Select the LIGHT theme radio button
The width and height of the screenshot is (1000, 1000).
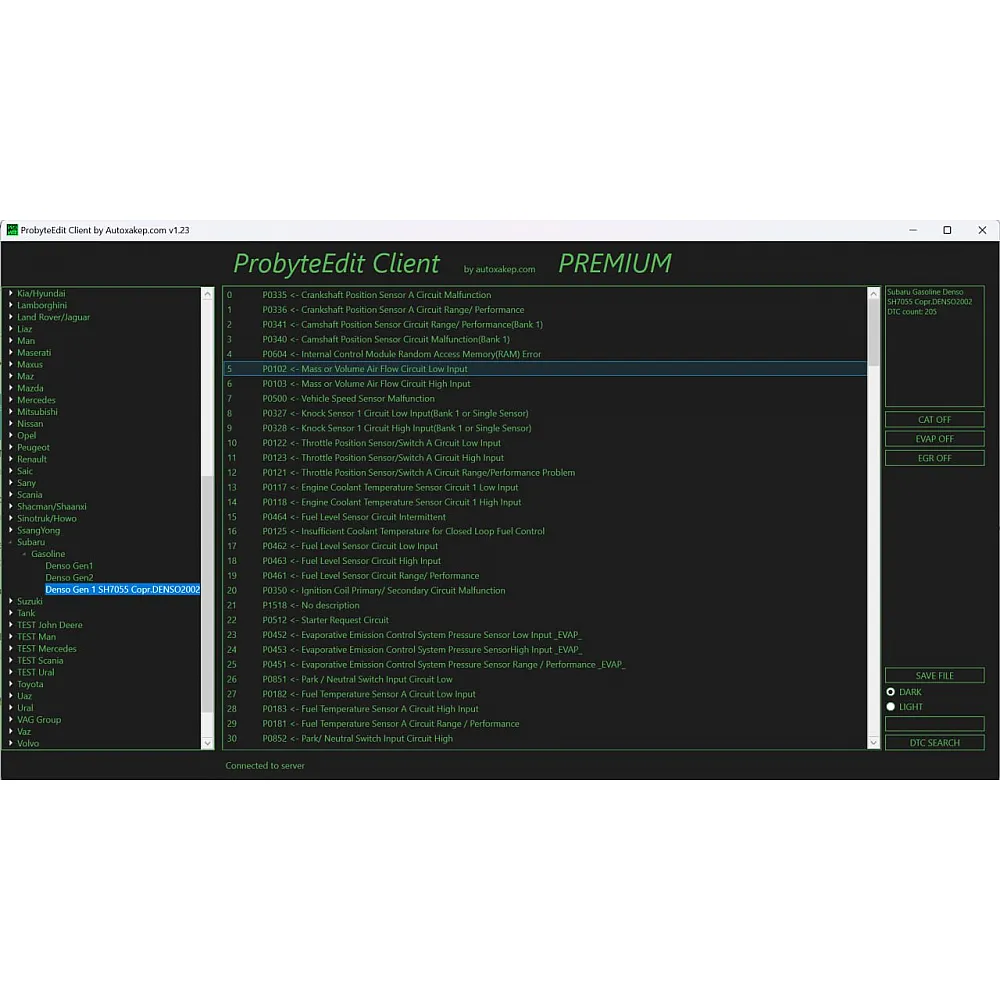tap(891, 707)
